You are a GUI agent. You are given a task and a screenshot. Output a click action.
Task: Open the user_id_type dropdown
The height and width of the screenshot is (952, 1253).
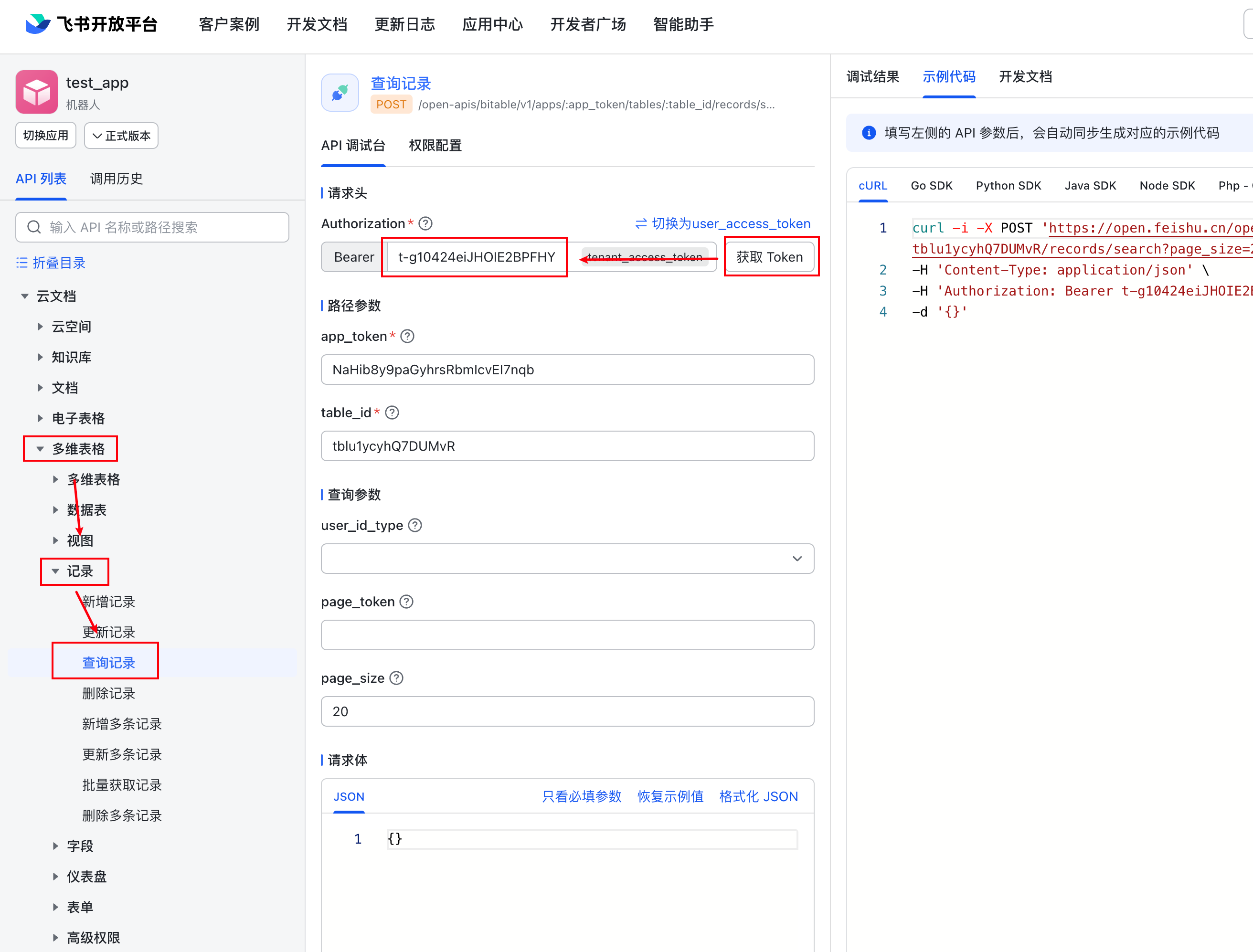coord(567,559)
